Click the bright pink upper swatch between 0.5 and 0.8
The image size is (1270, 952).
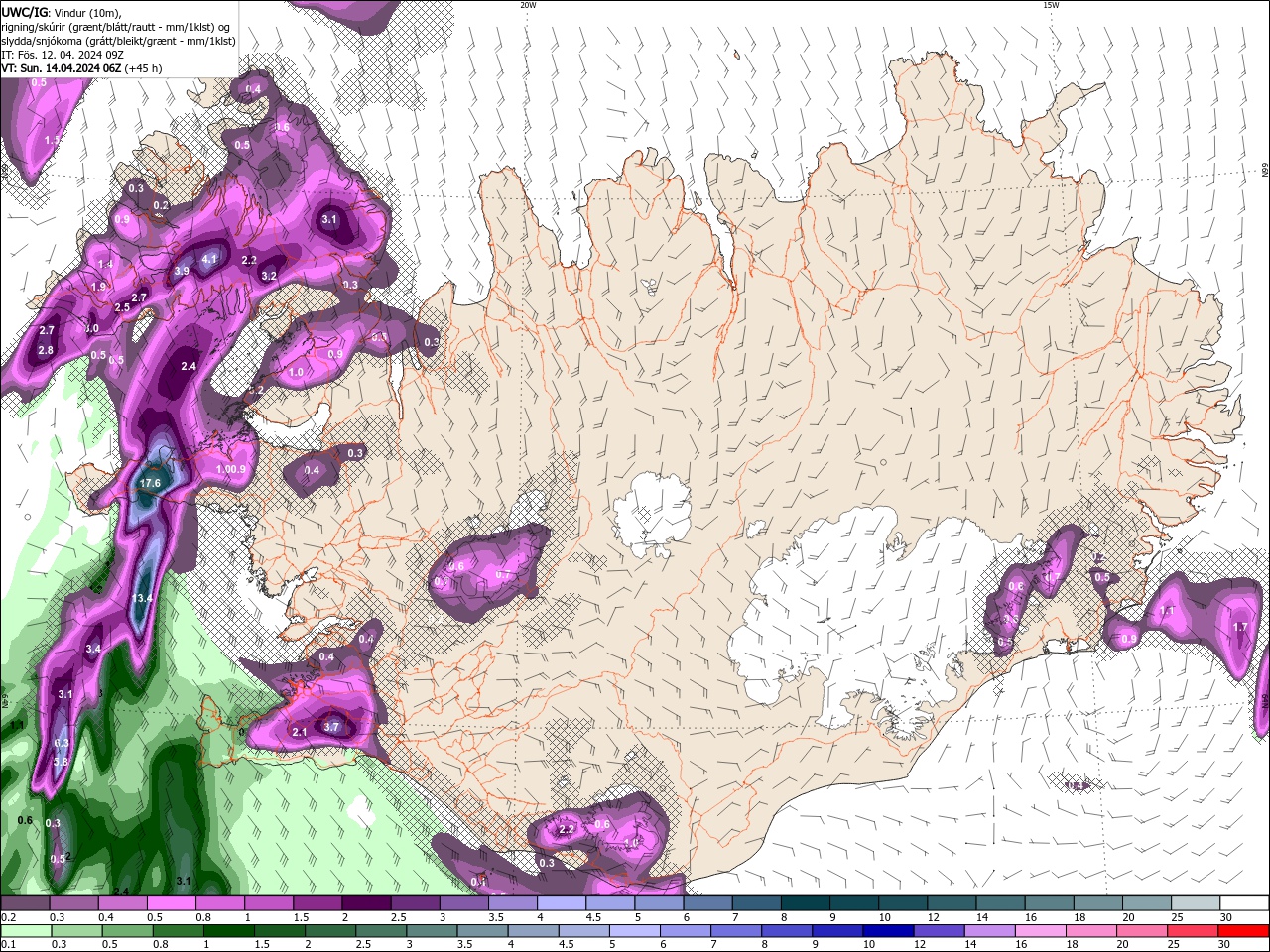point(171,903)
